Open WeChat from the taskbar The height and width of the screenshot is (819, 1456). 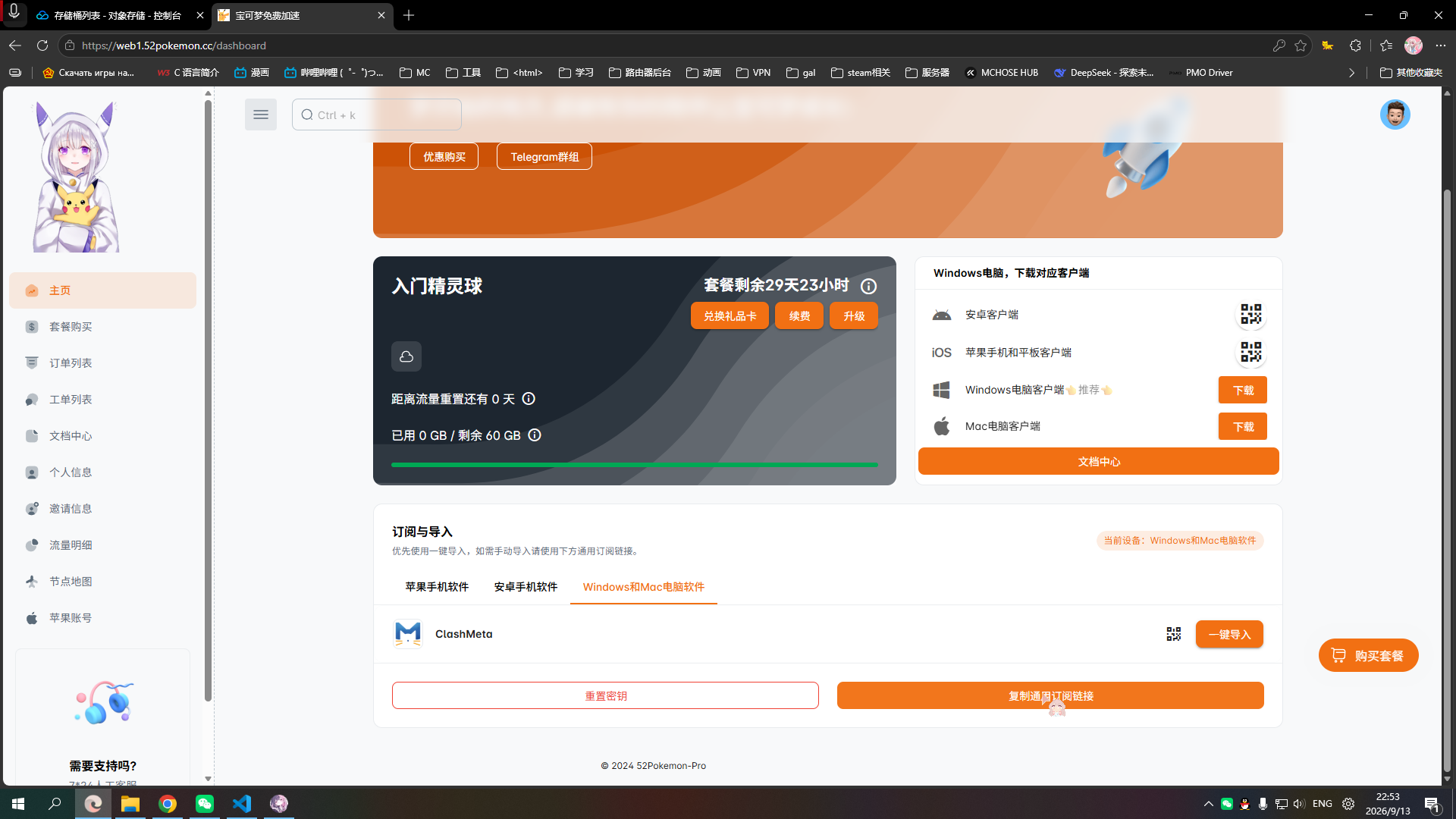pyautogui.click(x=205, y=803)
